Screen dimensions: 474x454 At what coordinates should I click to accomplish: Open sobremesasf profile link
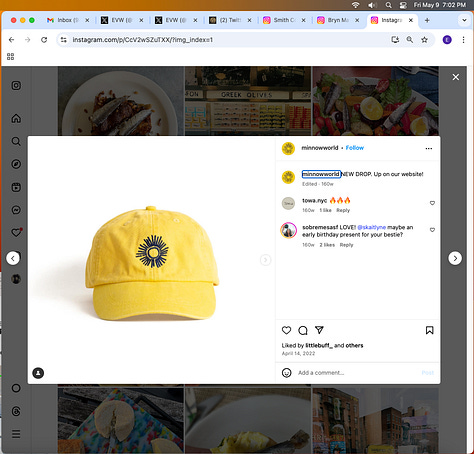point(320,227)
